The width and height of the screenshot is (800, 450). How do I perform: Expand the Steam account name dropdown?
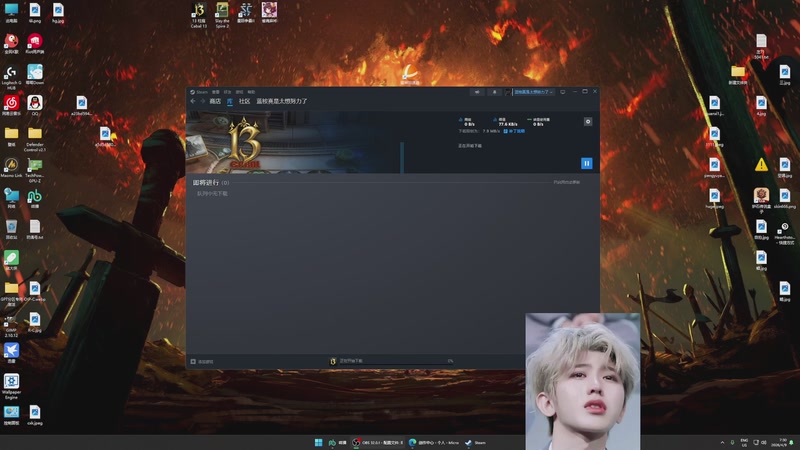(x=533, y=92)
